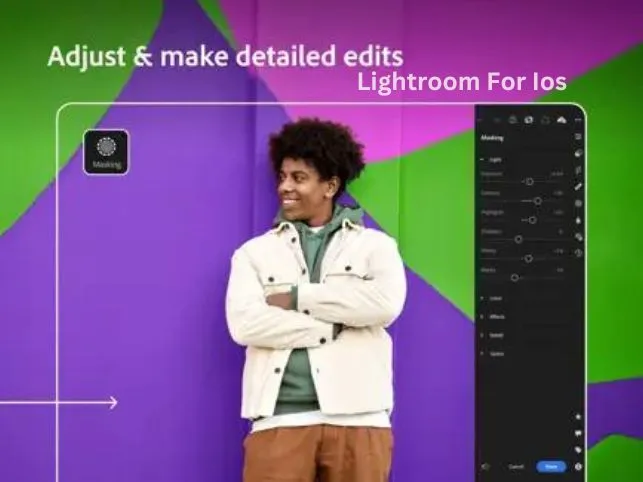Click the Highlights slider handle
Image resolution: width=643 pixels, height=482 pixels.
tap(532, 220)
